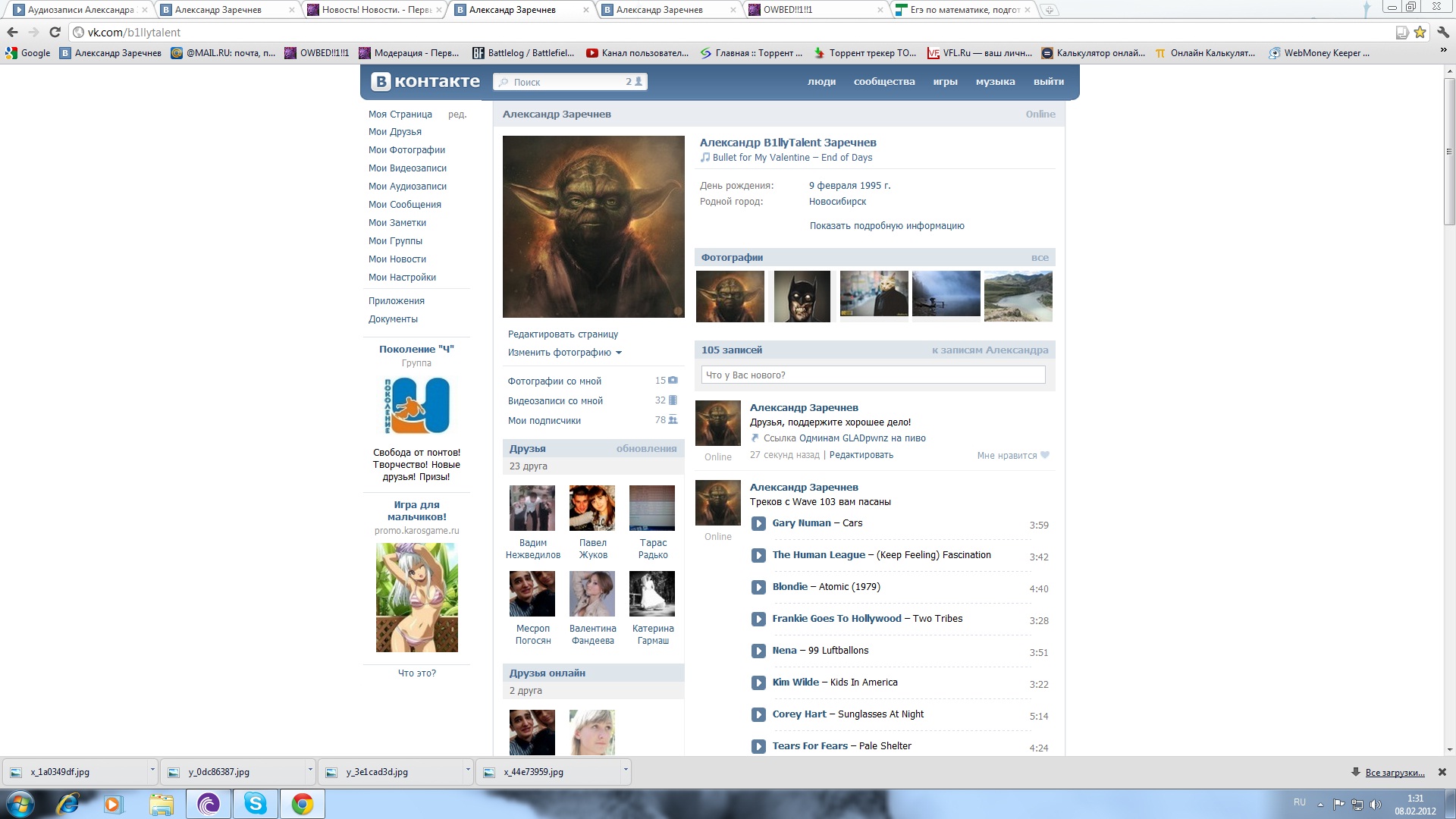Viewport: 1456px width, 819px height.
Task: Click the Что у Вас нового field
Action: click(x=873, y=375)
